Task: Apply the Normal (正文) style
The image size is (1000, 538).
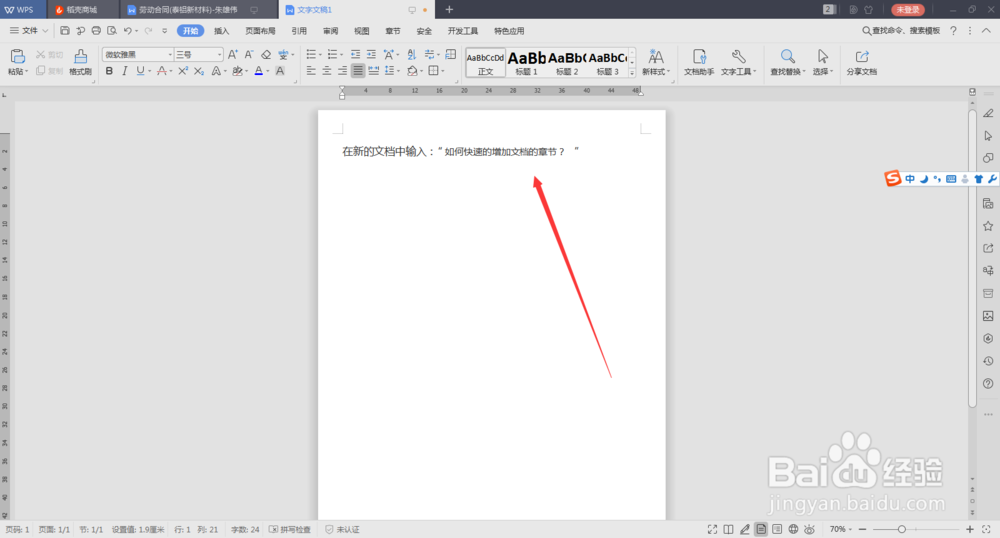Action: (485, 62)
